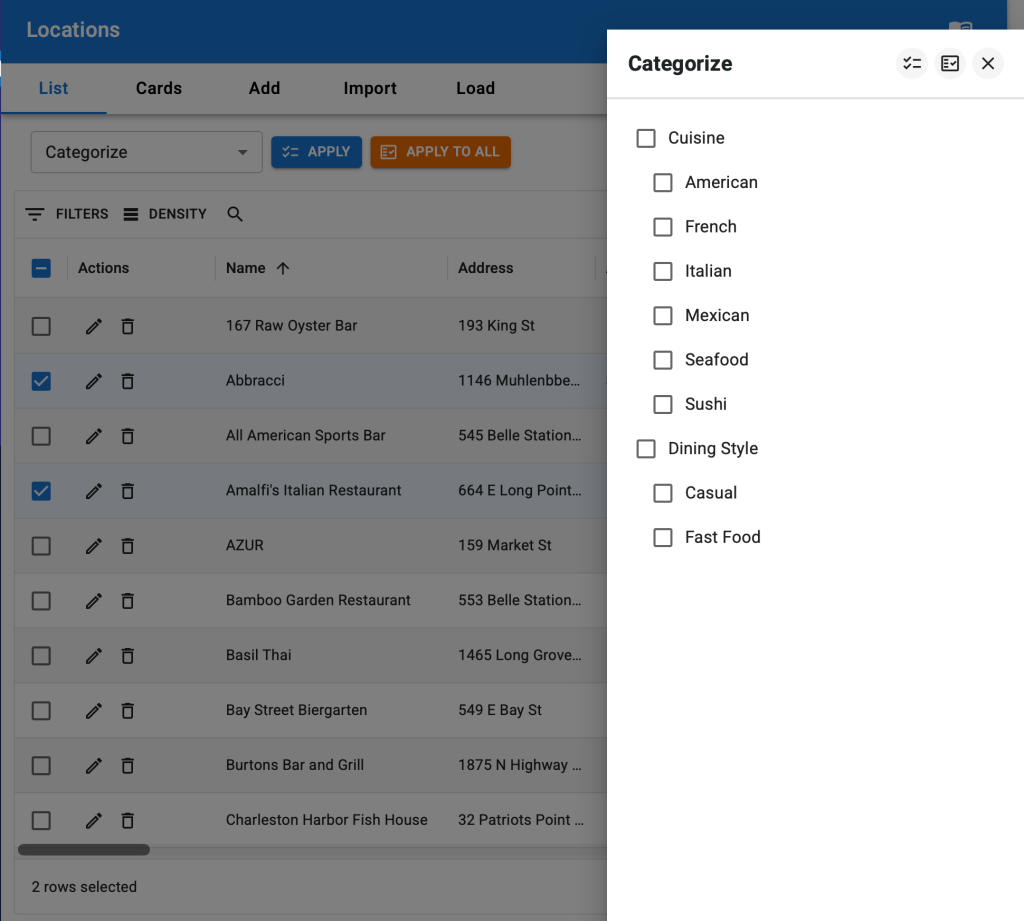The image size is (1024, 921).
Task: Delete the 167 Raw Oyster Bar row
Action: pyautogui.click(x=128, y=326)
